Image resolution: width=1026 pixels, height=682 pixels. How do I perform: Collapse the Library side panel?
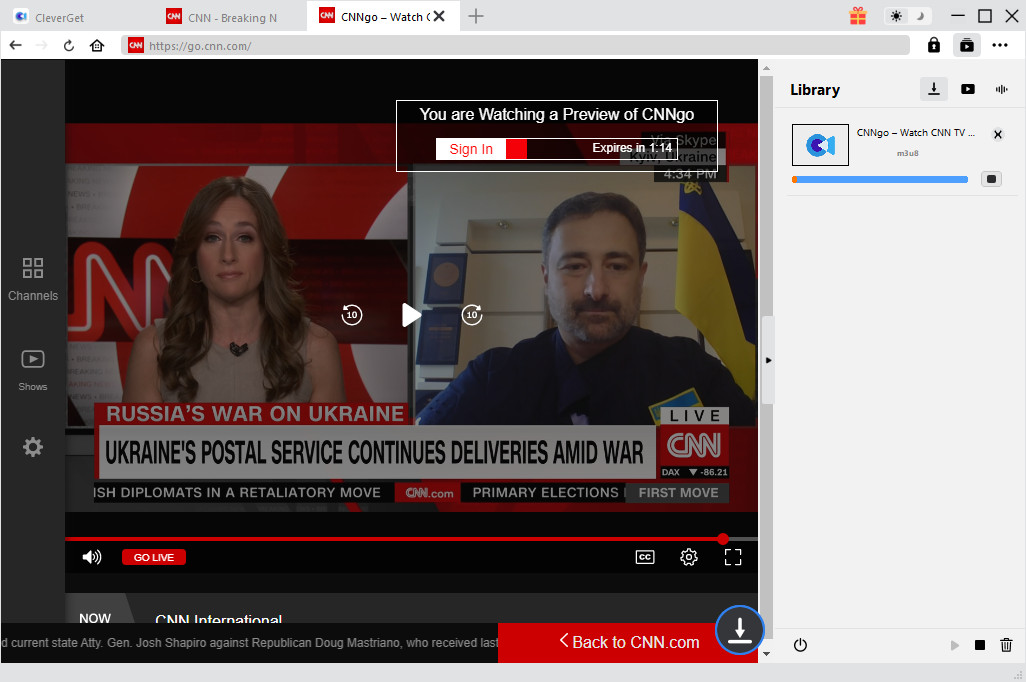click(x=767, y=360)
